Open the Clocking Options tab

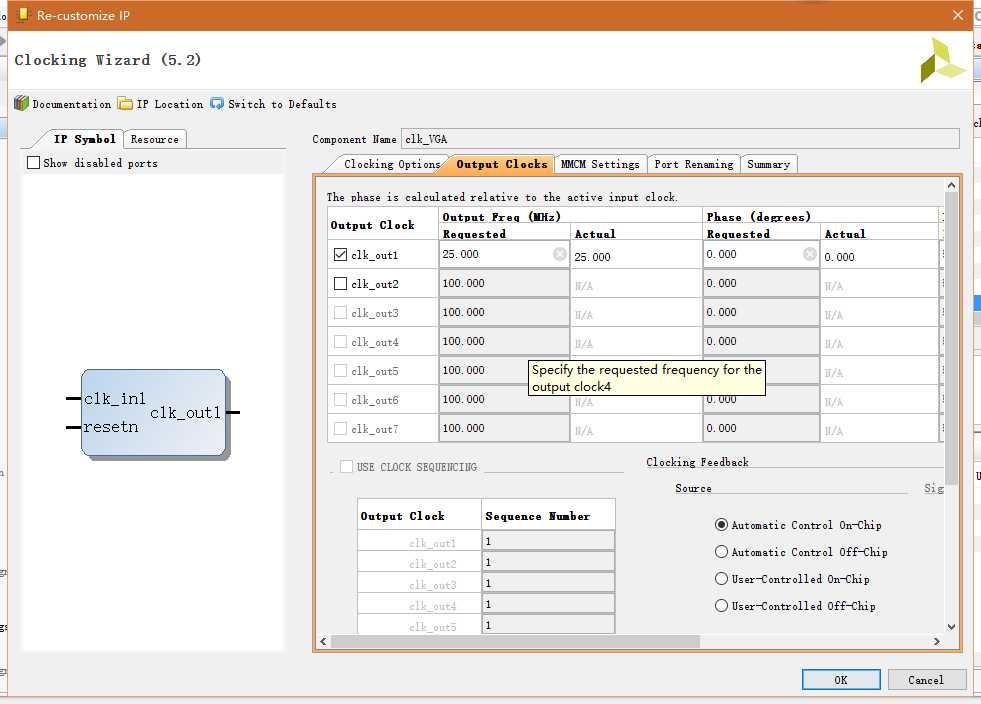coord(392,164)
